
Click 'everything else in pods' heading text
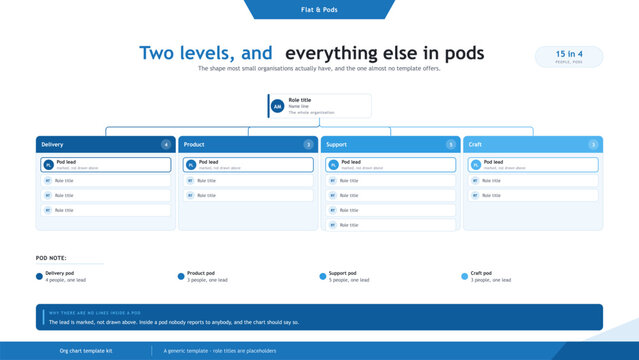385,53
